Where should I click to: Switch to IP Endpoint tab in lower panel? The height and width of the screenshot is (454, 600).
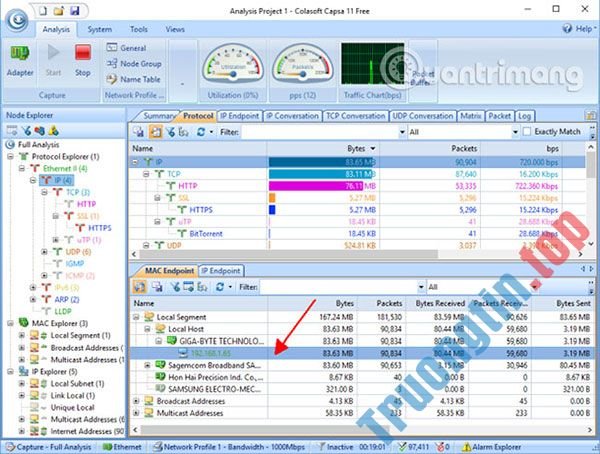tap(220, 270)
